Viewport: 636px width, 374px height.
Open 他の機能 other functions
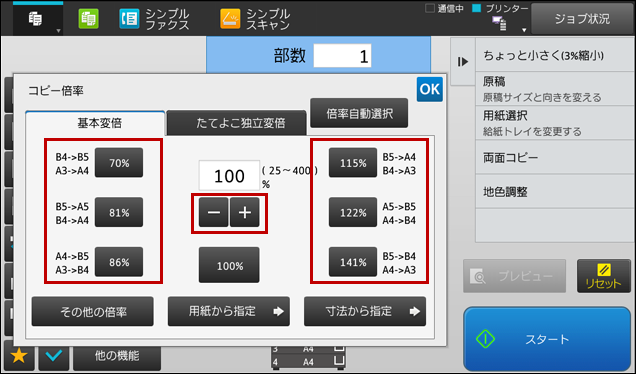117,356
